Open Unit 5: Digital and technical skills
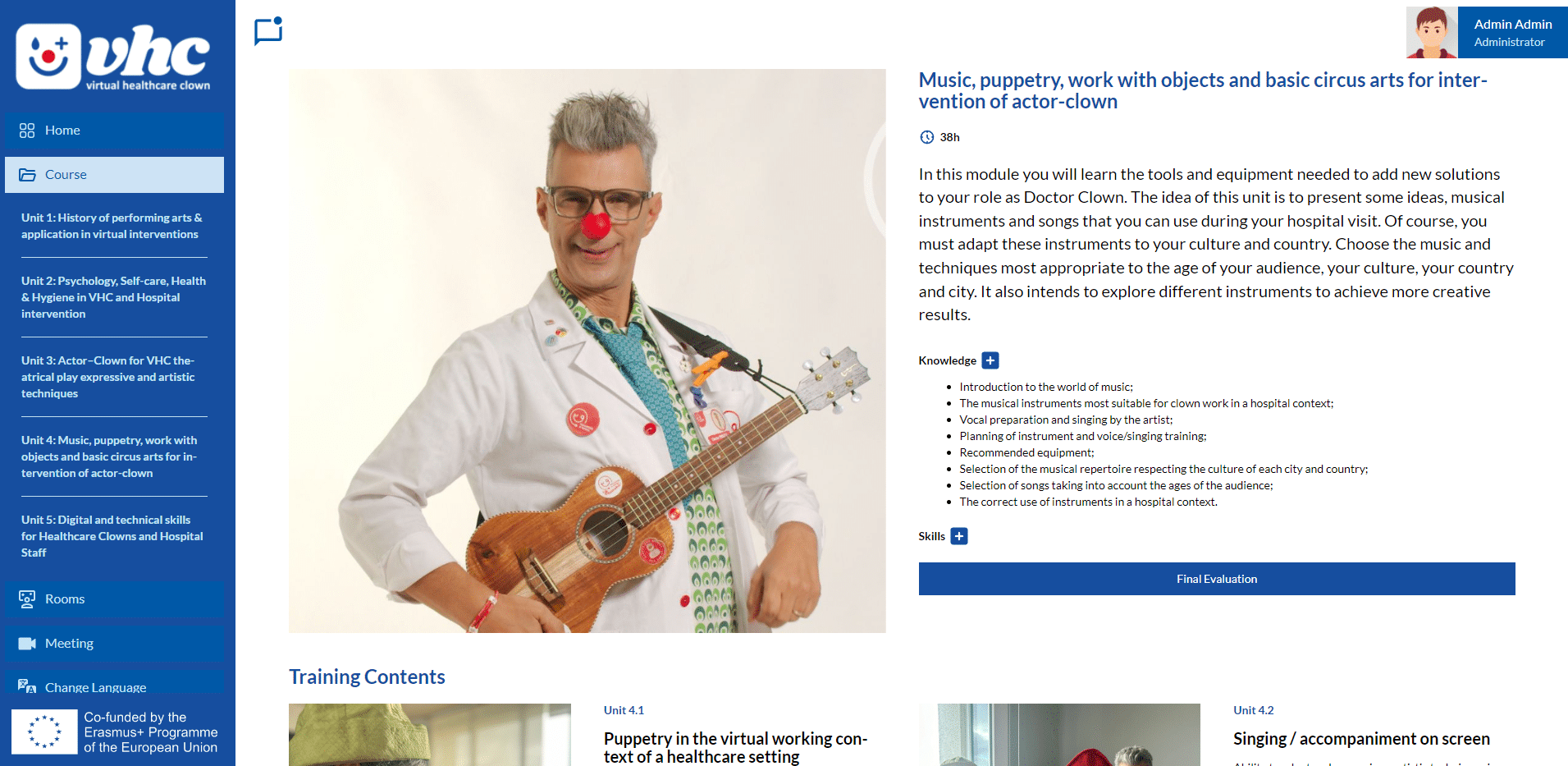Screen dimensions: 1568x766 click(112, 536)
